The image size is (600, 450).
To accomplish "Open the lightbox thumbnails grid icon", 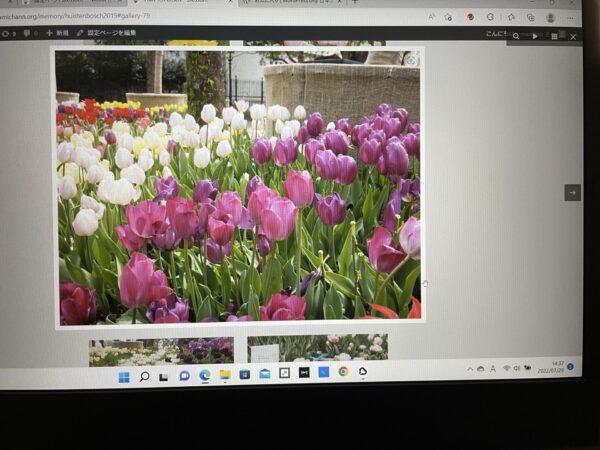I will tap(554, 36).
